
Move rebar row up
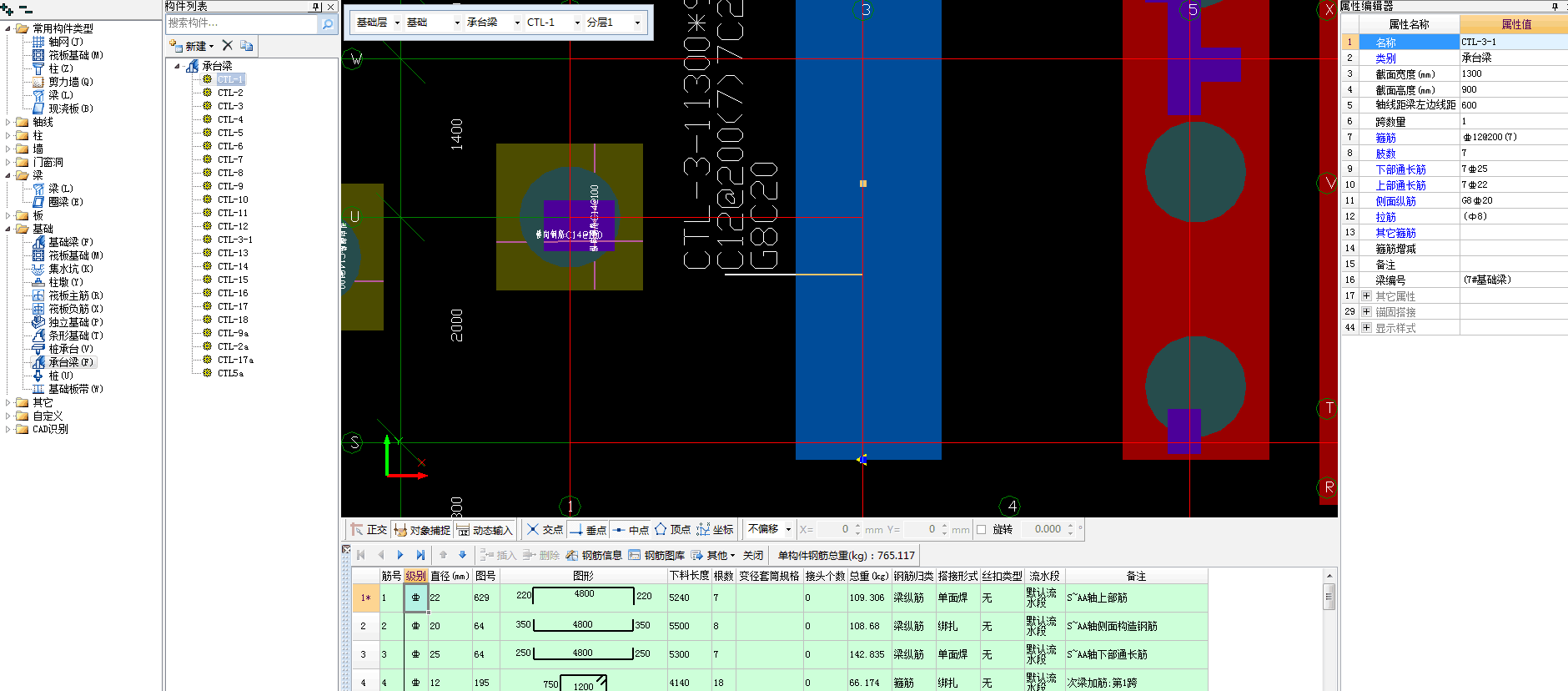pyautogui.click(x=444, y=555)
